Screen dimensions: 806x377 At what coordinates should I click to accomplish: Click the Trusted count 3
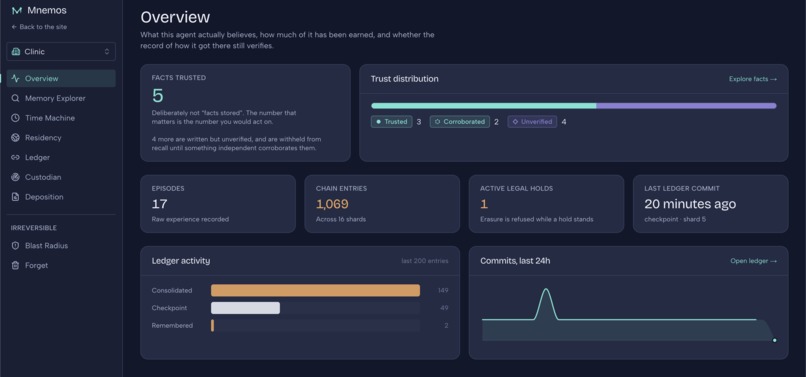[418, 122]
